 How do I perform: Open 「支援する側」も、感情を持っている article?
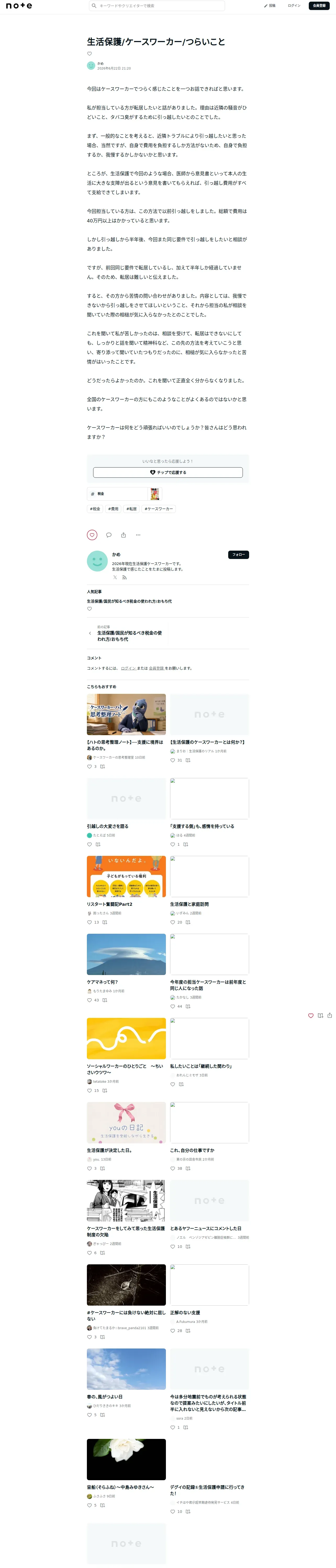(202, 827)
